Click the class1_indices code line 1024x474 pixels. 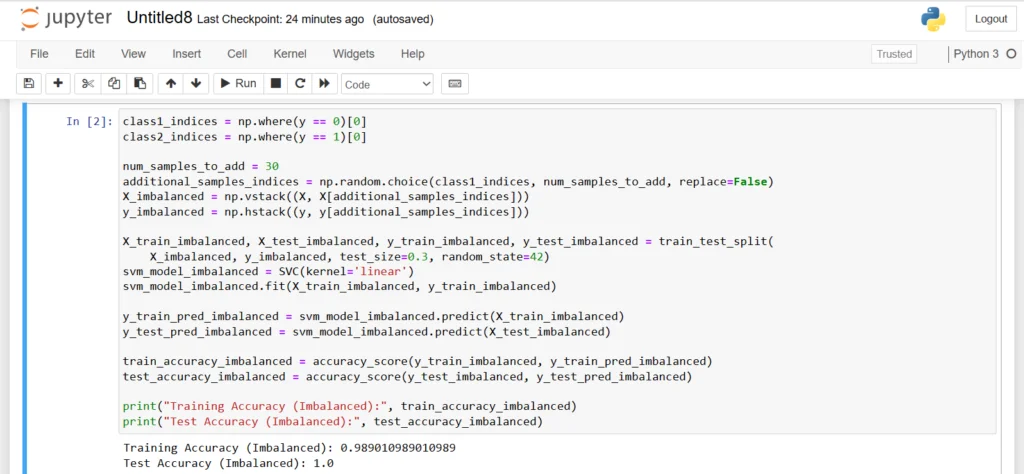(x=245, y=121)
